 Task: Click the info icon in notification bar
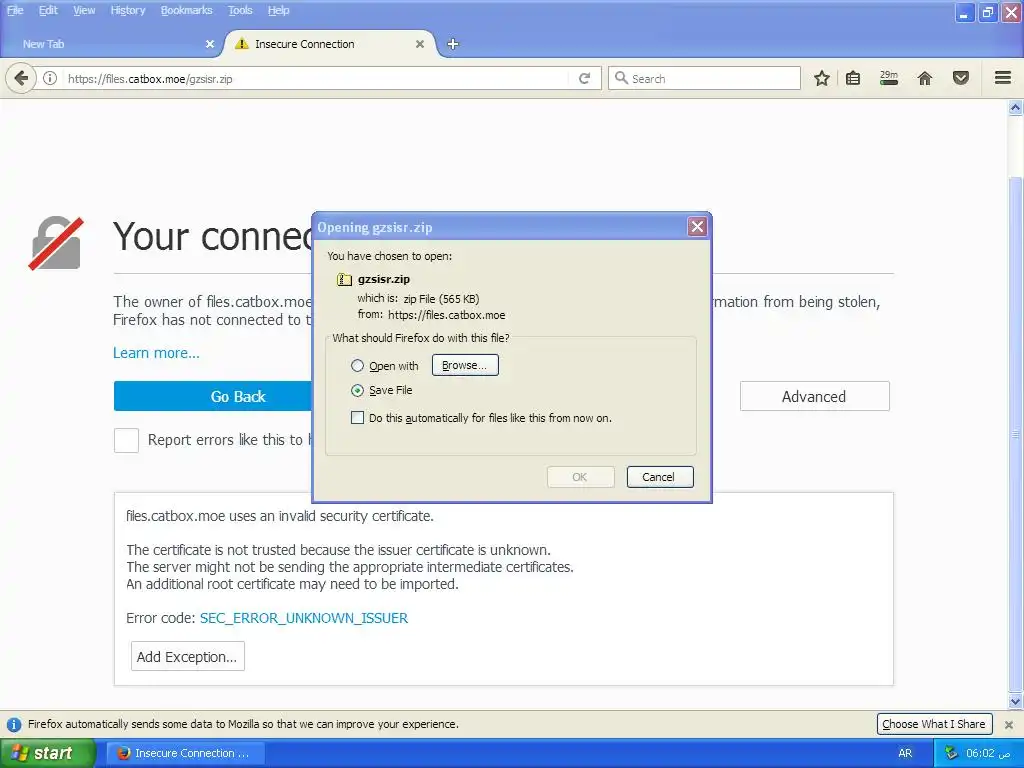pyautogui.click(x=14, y=724)
